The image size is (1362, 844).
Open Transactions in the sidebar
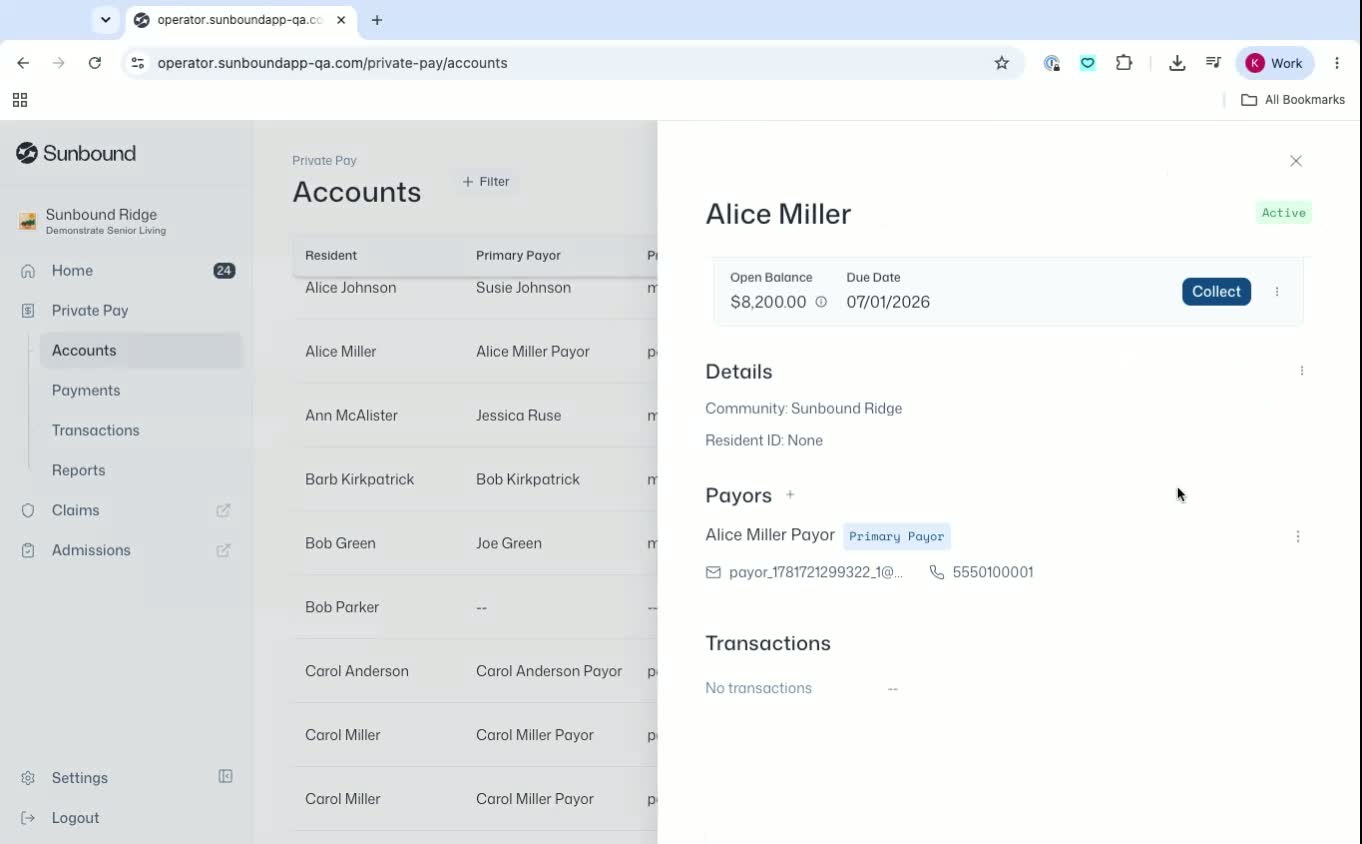(96, 431)
